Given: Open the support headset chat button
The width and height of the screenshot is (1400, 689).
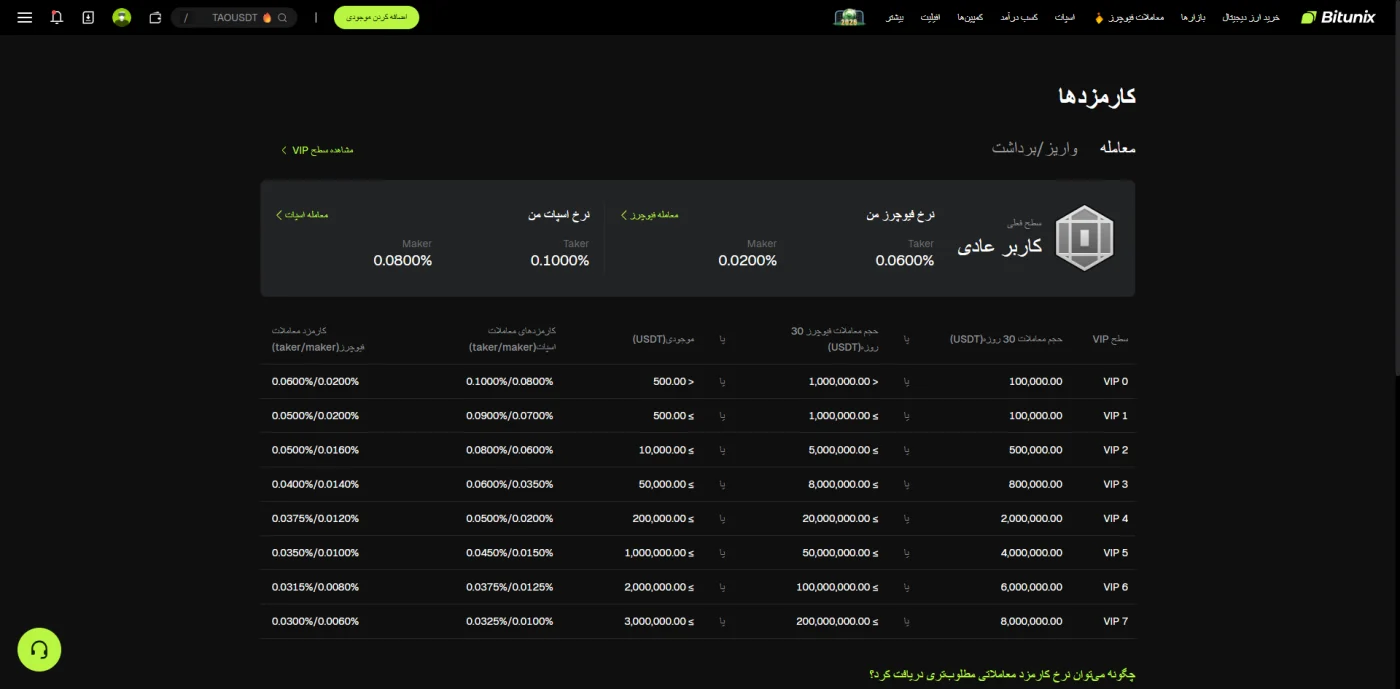Looking at the screenshot, I should point(39,650).
